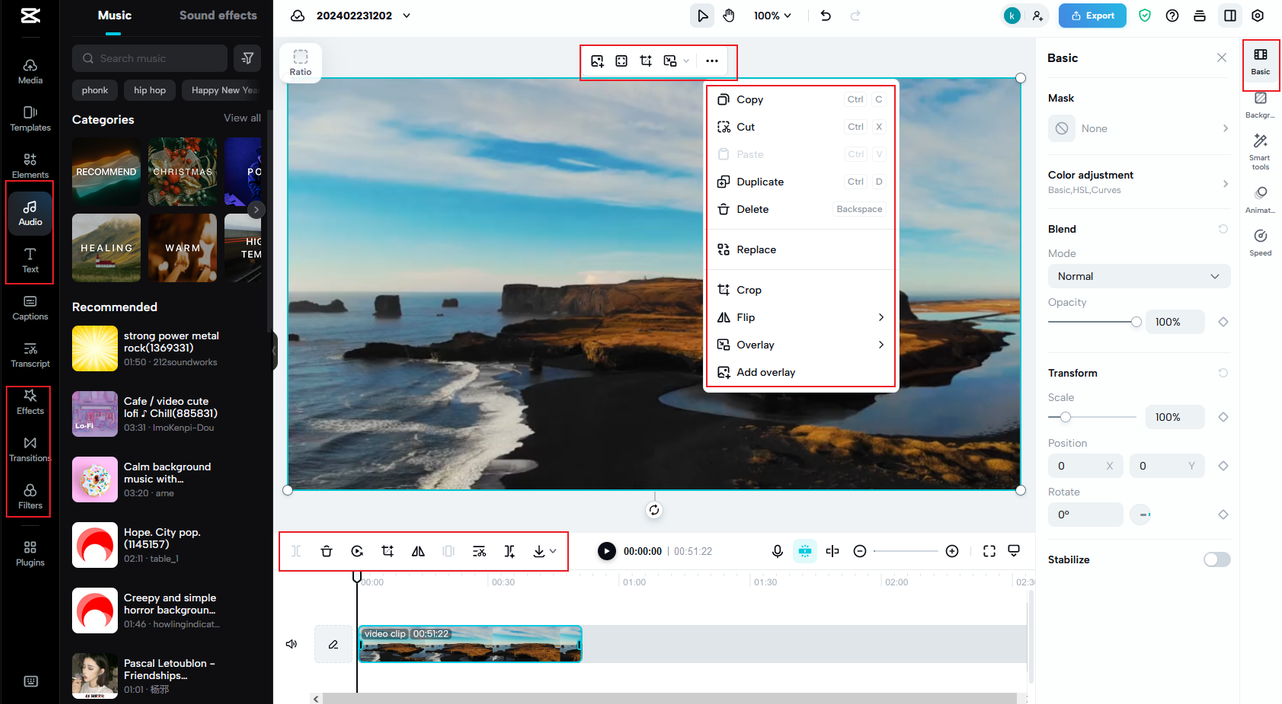This screenshot has height=704, width=1282.
Task: Open View all music categories
Action: (x=241, y=118)
